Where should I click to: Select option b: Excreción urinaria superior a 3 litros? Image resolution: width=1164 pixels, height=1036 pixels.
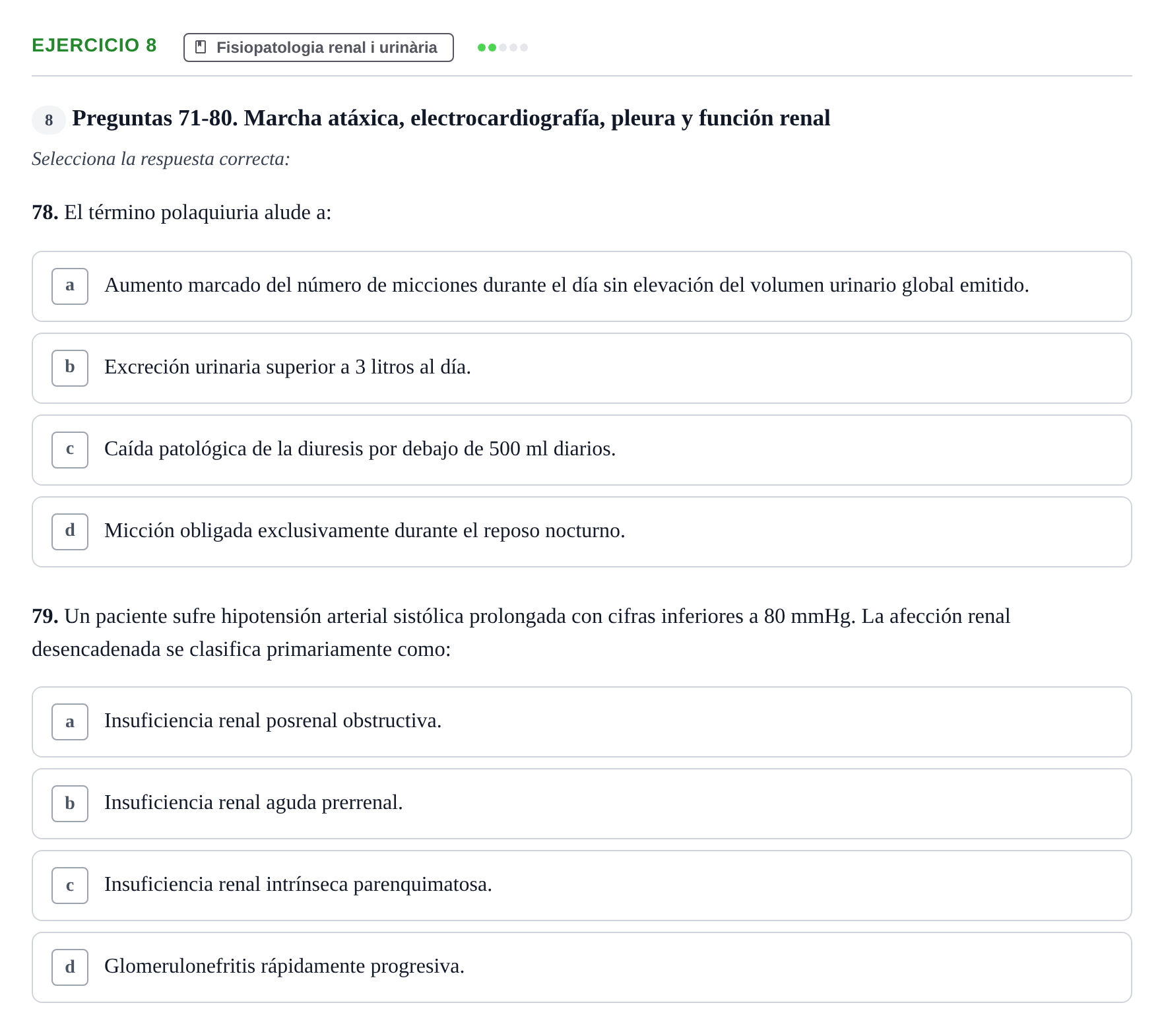pyautogui.click(x=581, y=368)
